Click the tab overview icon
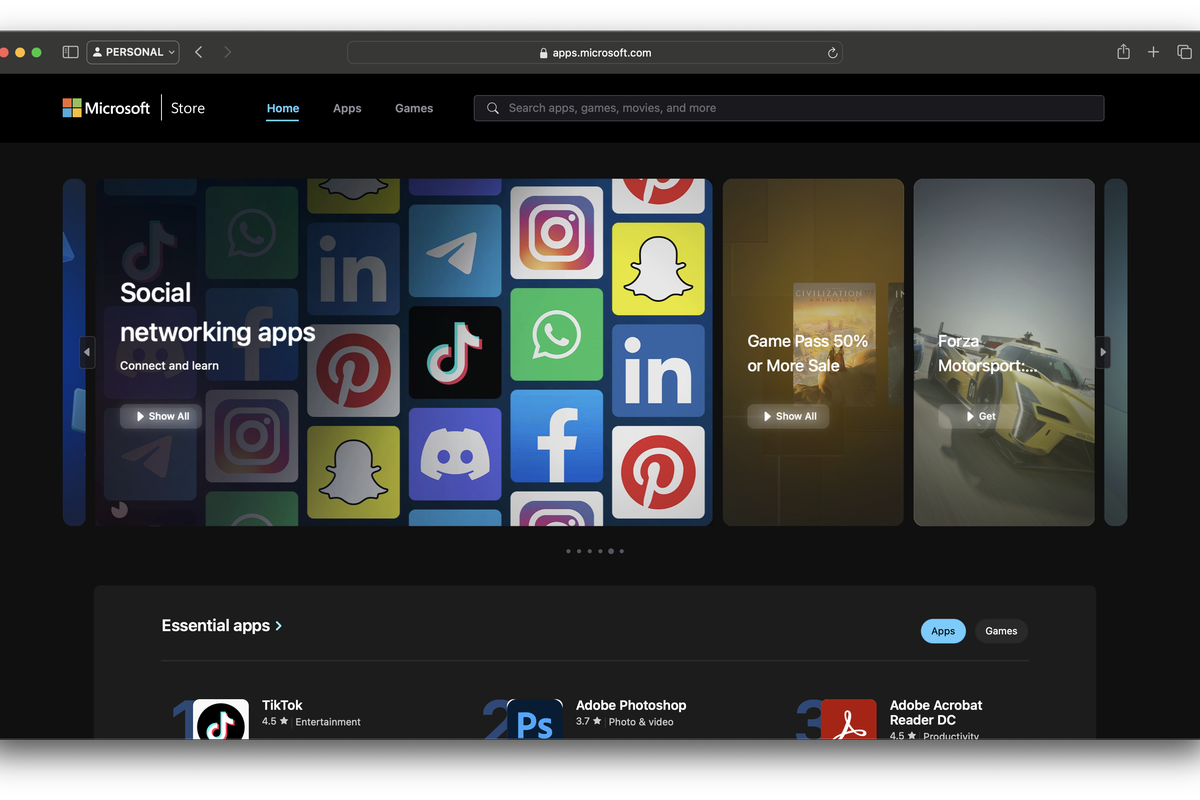1200x800 pixels. (x=1184, y=51)
